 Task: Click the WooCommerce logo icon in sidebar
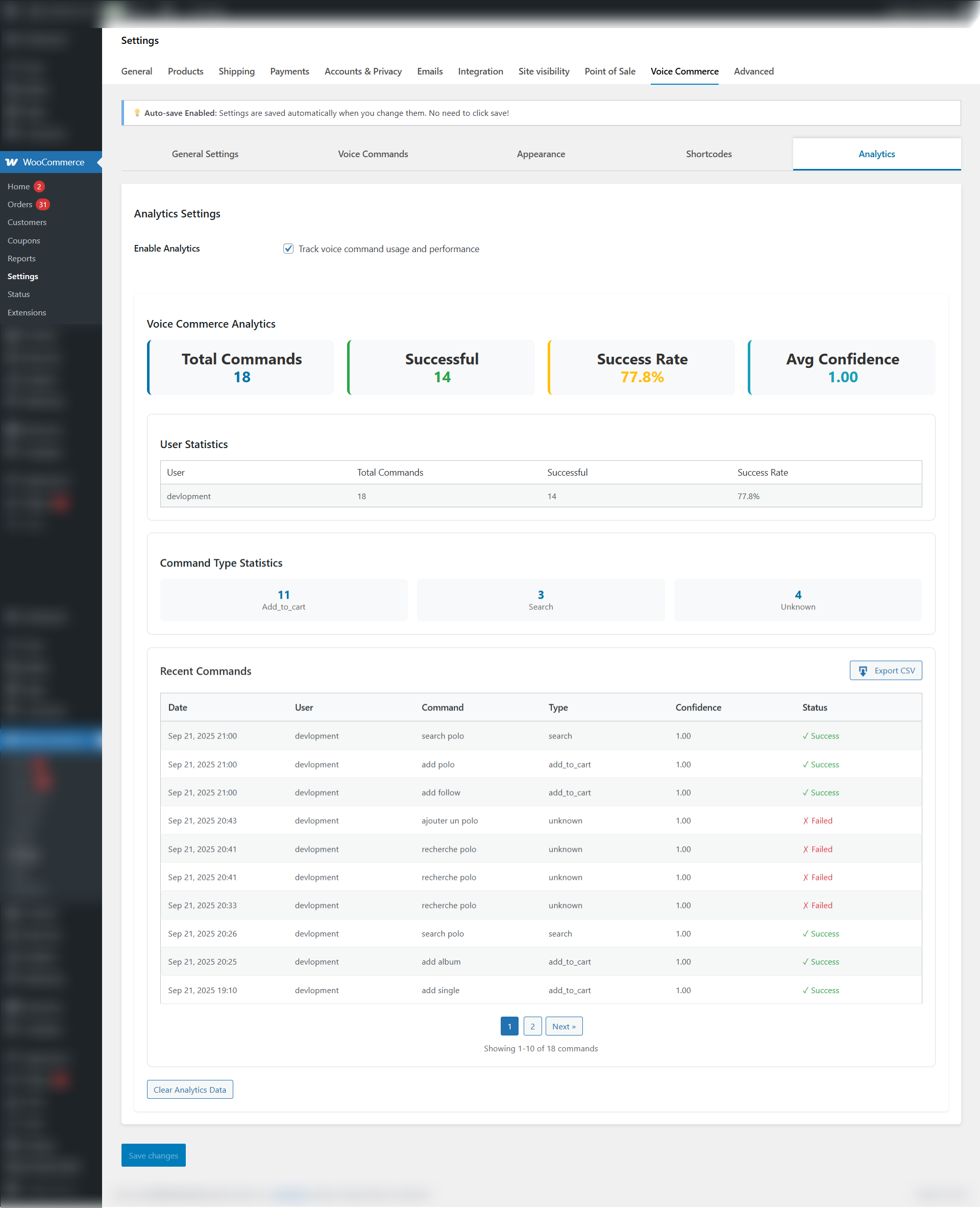point(11,162)
